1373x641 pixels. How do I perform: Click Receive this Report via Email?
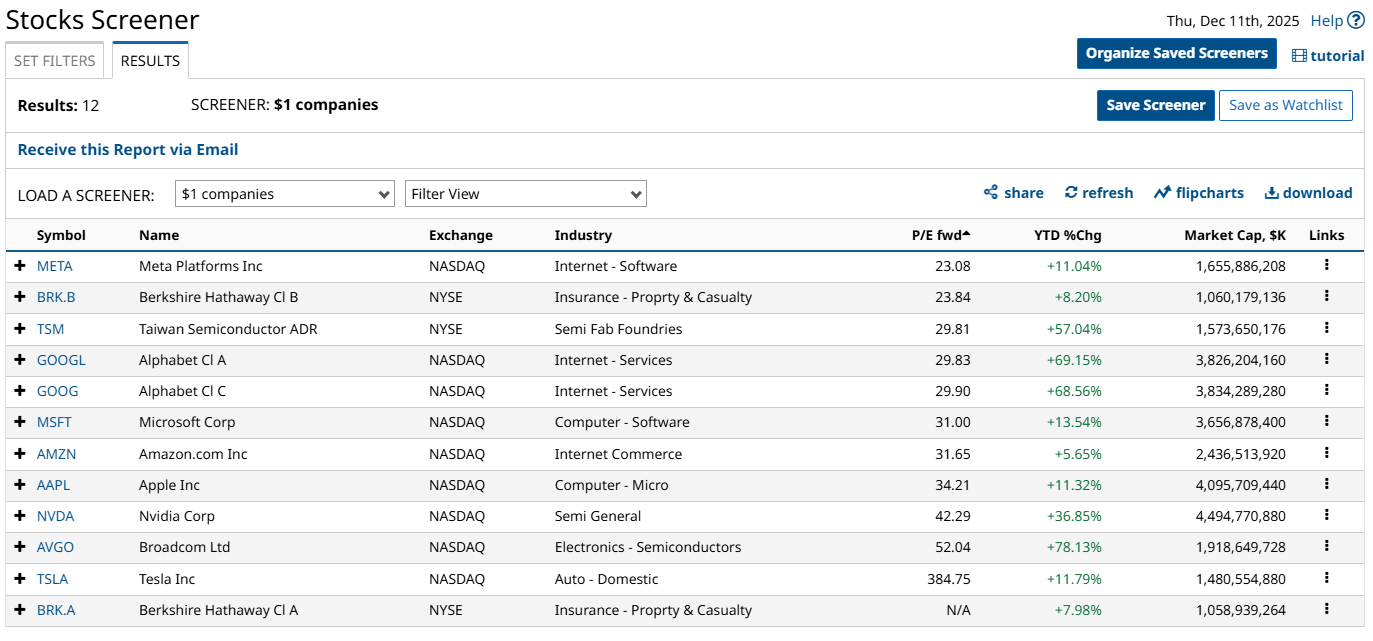128,150
